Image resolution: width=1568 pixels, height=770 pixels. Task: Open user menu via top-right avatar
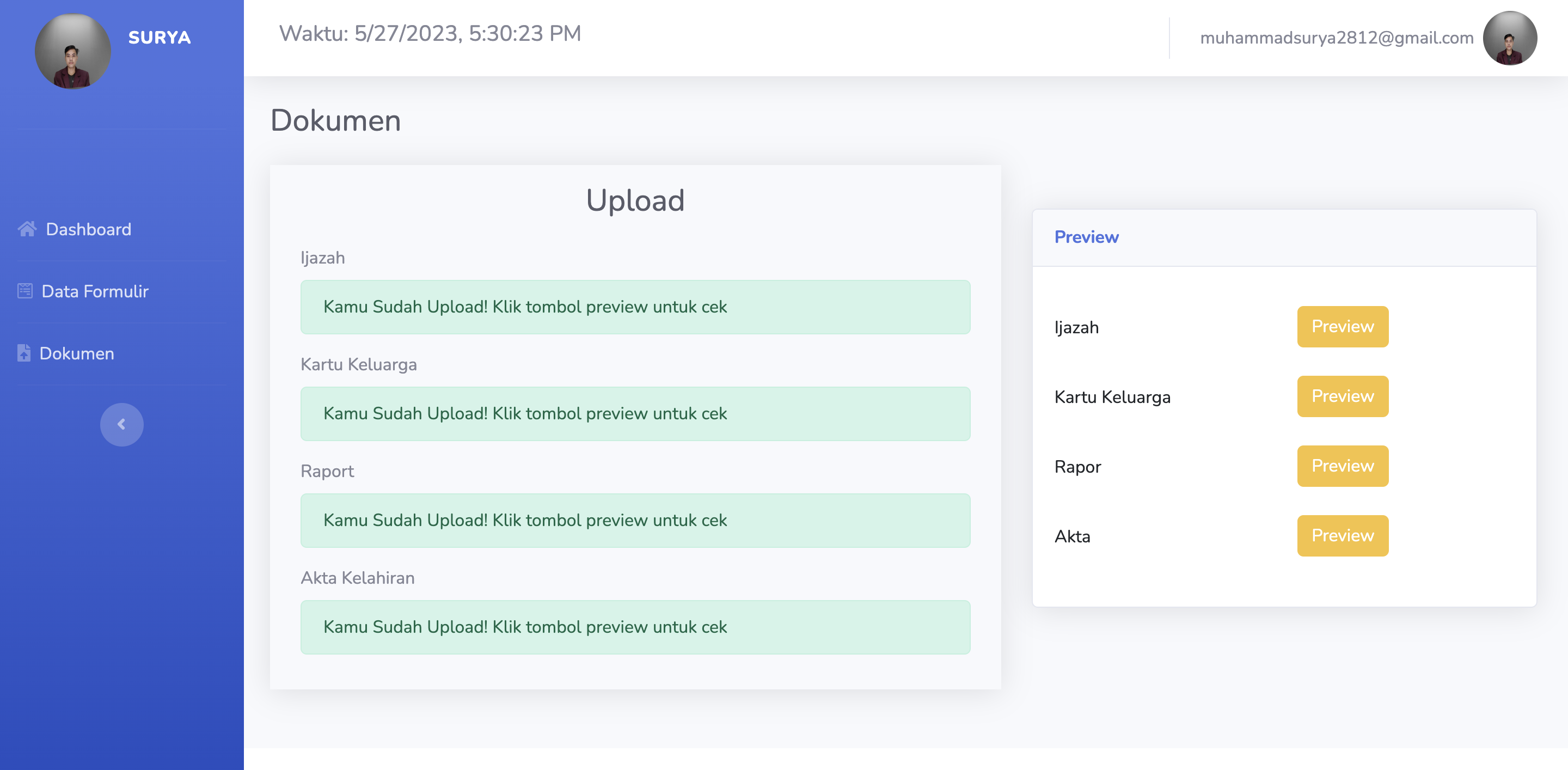point(1509,38)
